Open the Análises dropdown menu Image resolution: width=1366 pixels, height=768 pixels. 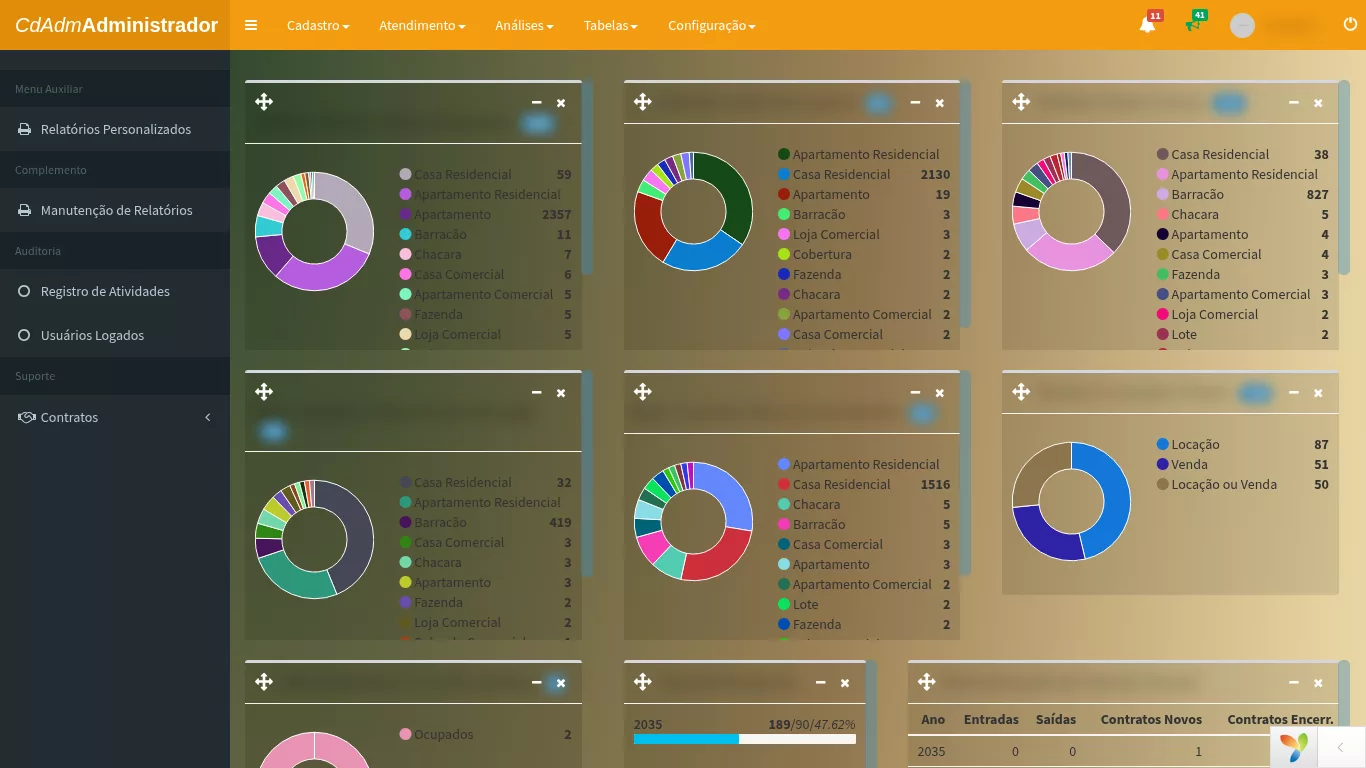(x=524, y=25)
